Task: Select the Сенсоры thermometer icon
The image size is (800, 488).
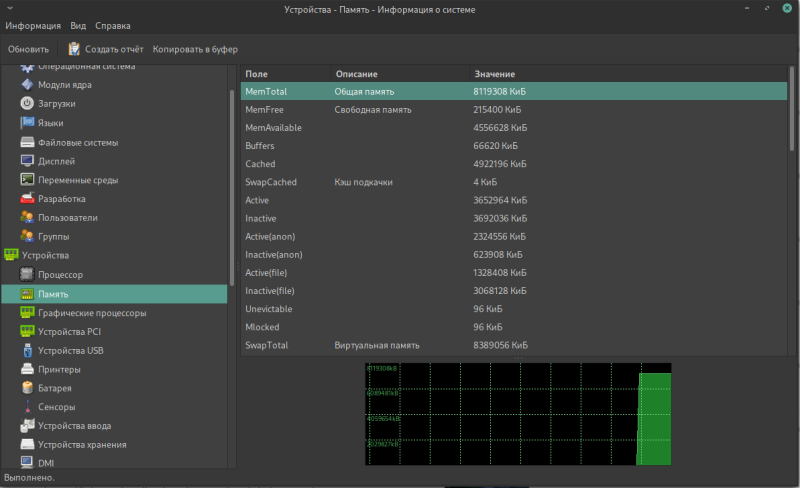Action: [x=28, y=407]
